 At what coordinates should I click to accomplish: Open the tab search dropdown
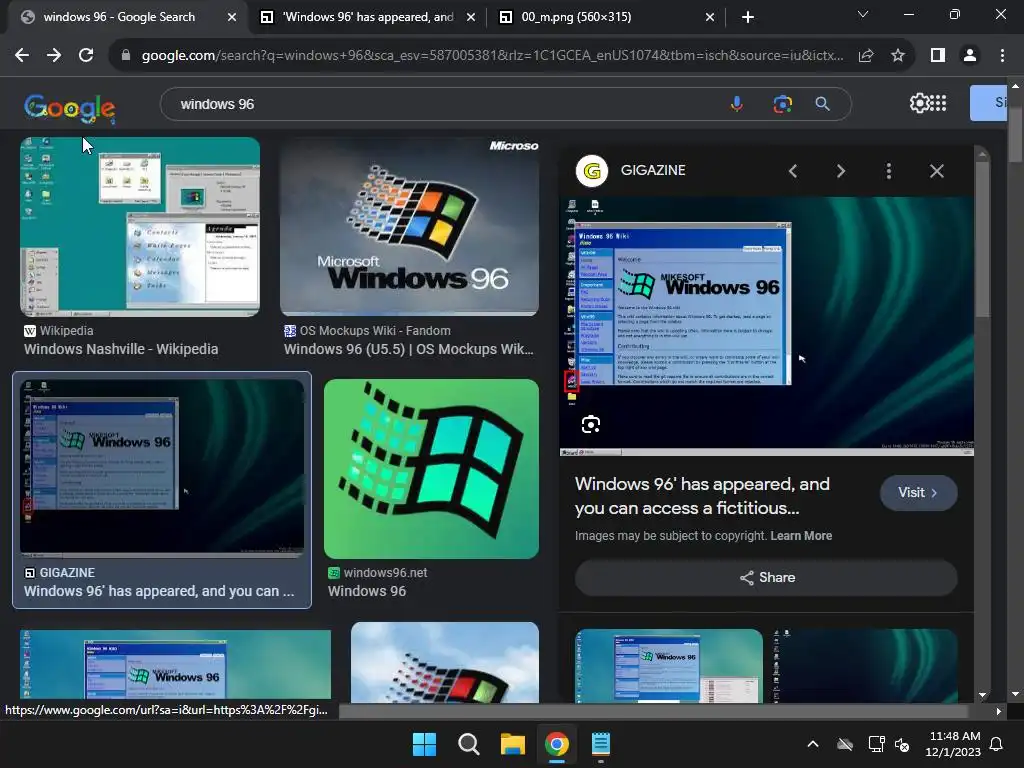(x=863, y=14)
